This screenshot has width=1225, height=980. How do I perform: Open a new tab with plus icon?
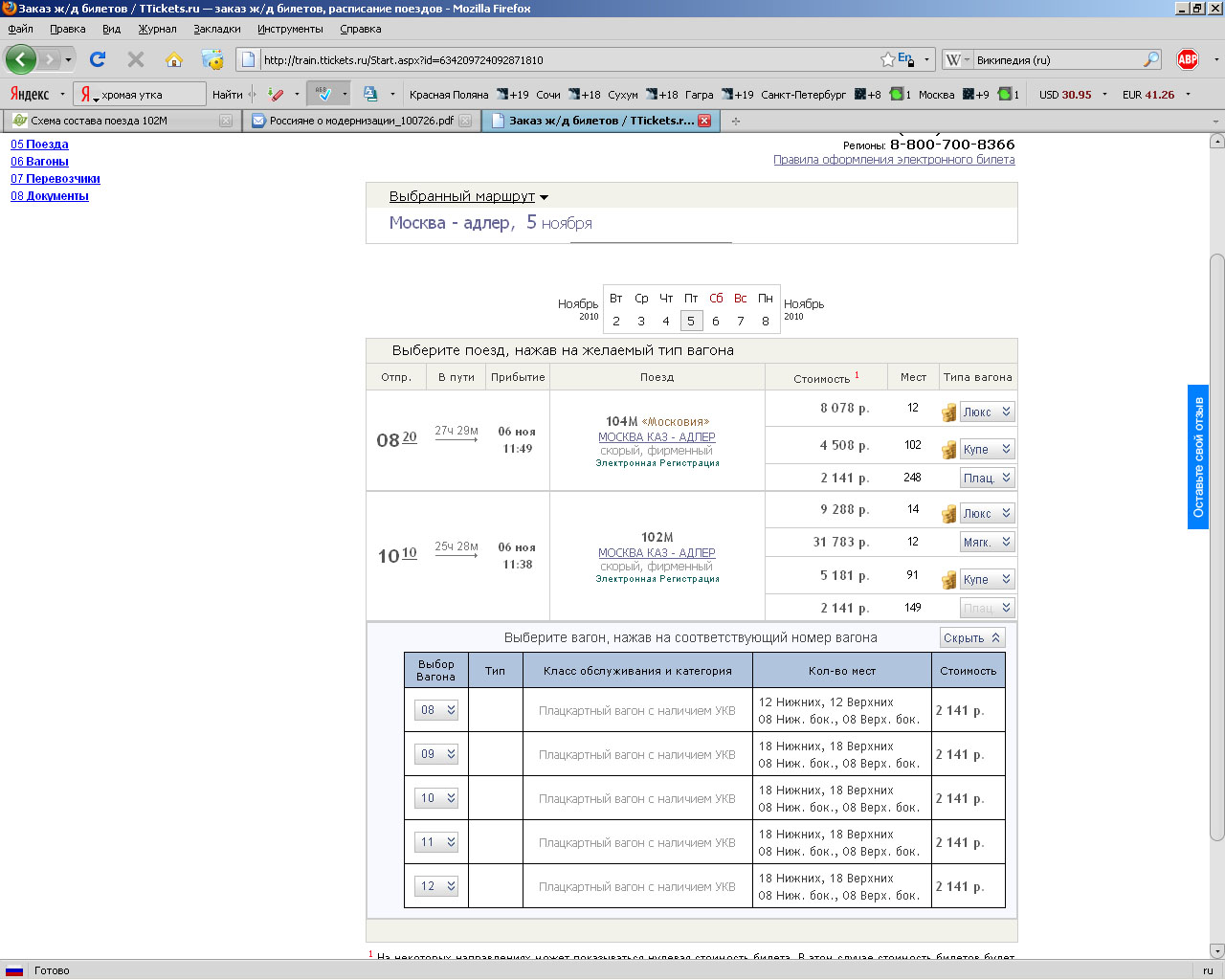735,121
